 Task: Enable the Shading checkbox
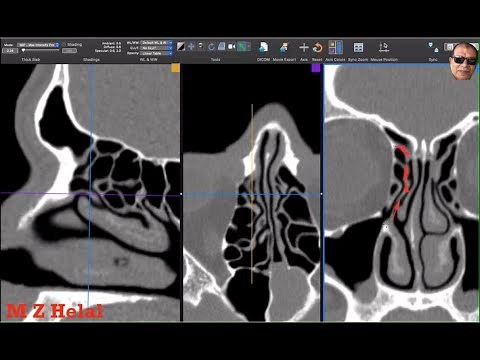64,44
